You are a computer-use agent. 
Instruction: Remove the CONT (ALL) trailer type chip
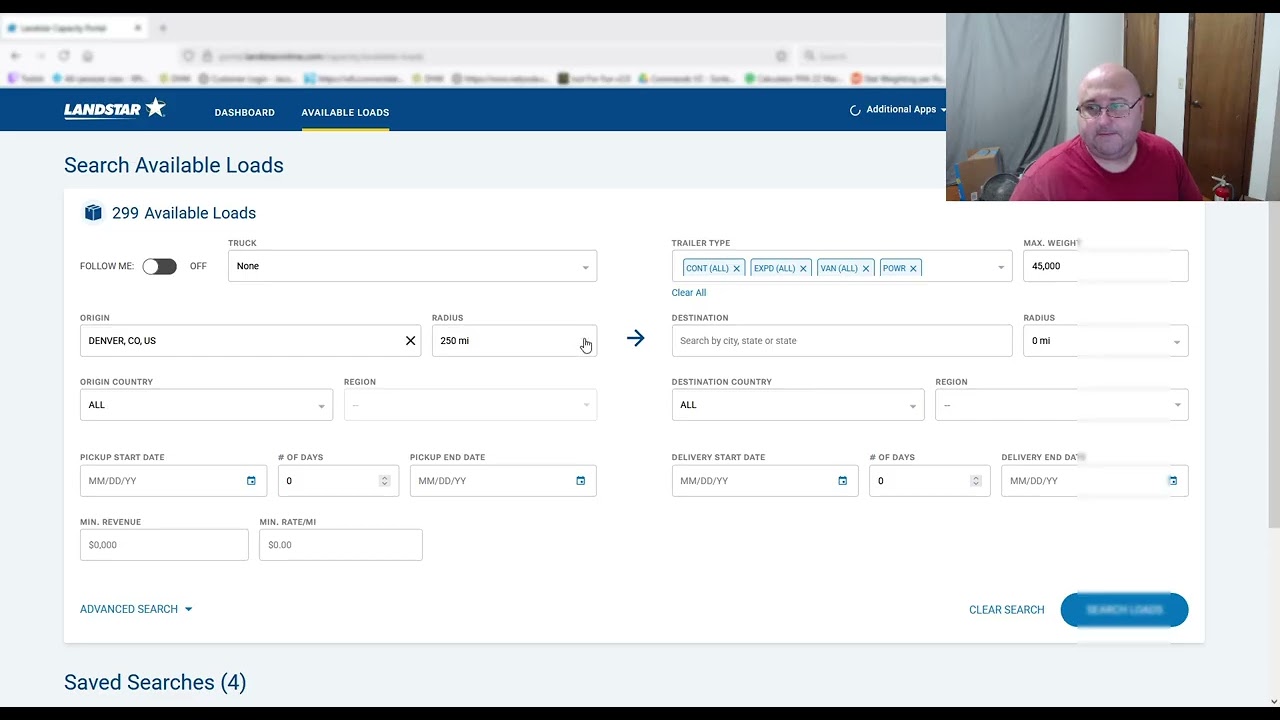[737, 268]
